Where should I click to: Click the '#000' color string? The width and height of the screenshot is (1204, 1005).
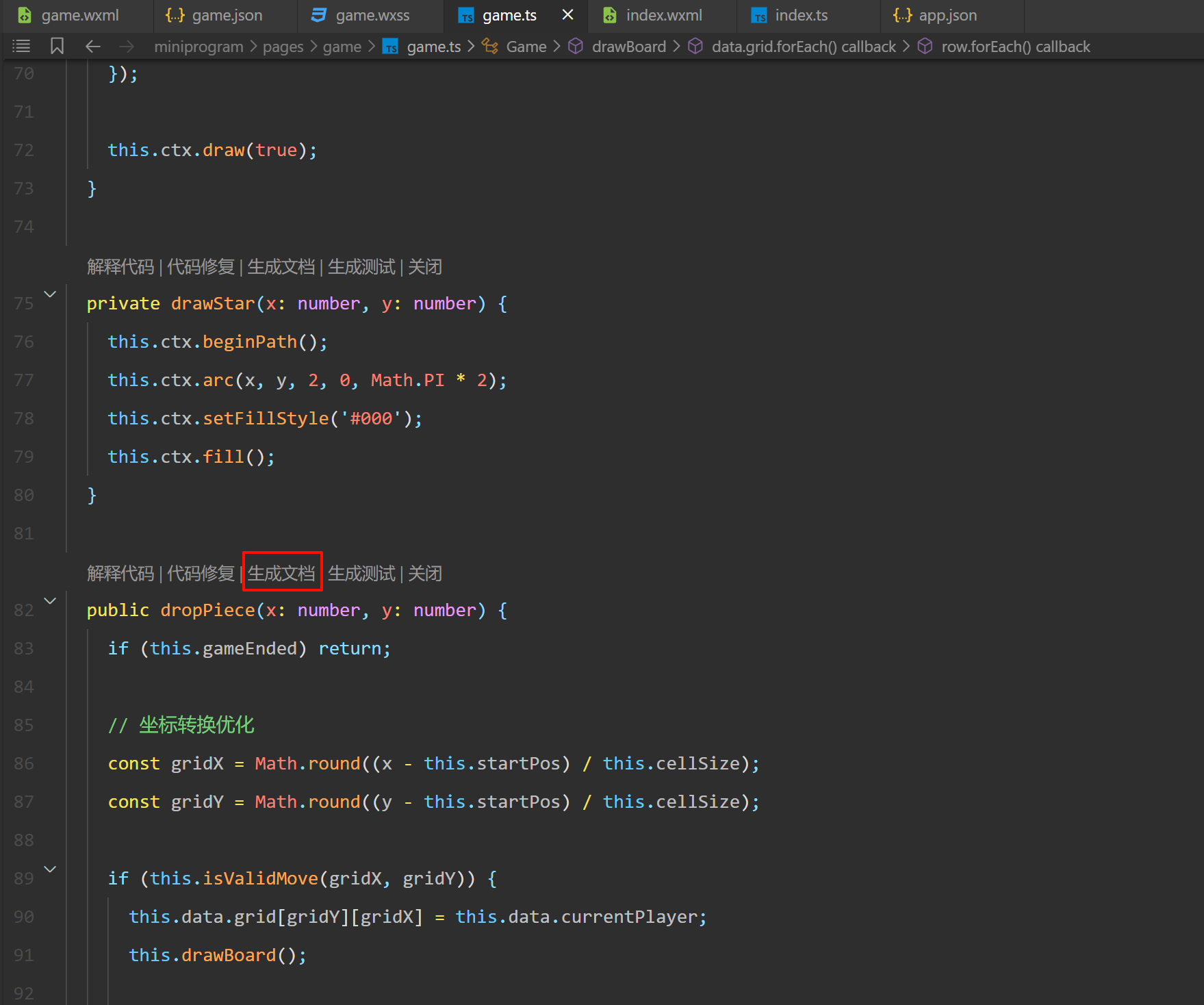click(x=371, y=418)
